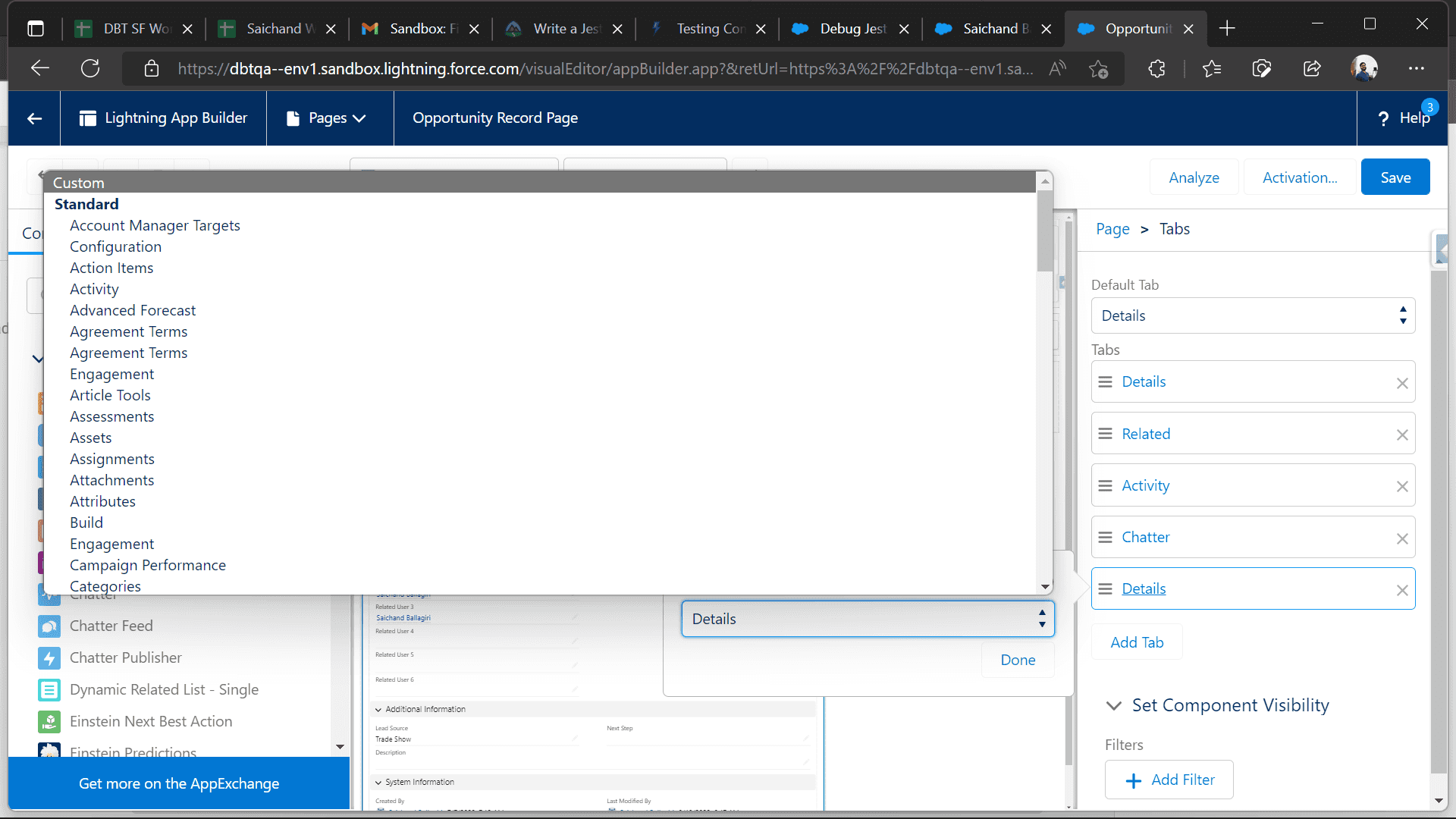1456x819 pixels.
Task: Close the Saichand B browser tab
Action: tap(1046, 29)
